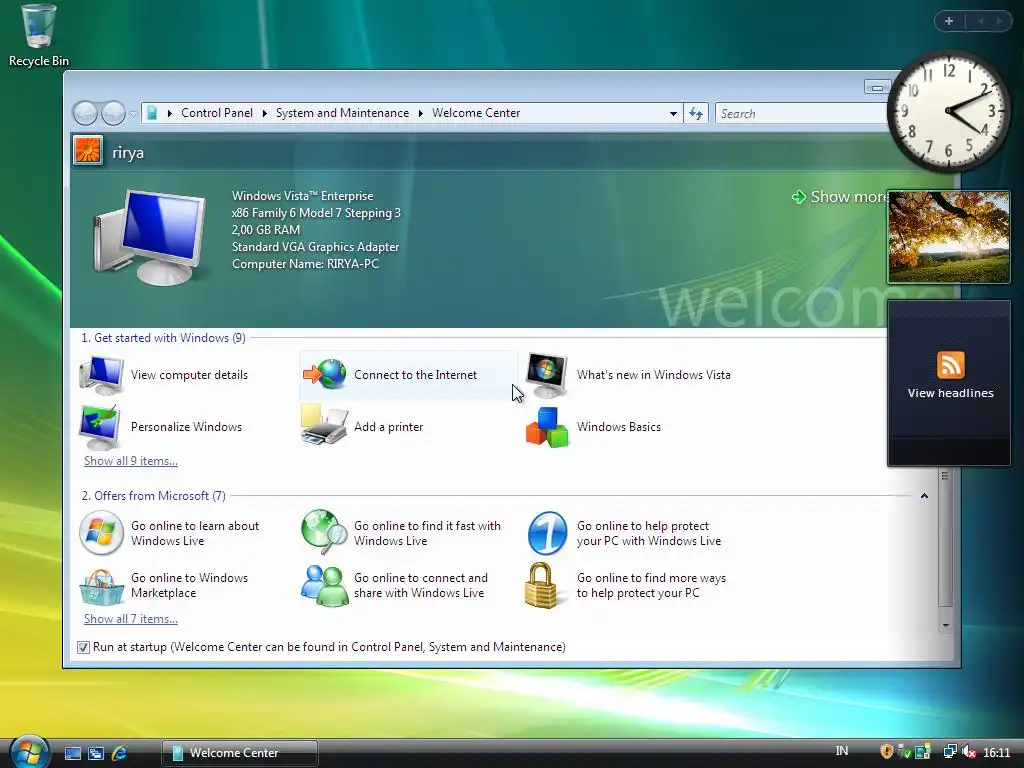
Task: Open What's new in Windows Vista icon
Action: 547,375
